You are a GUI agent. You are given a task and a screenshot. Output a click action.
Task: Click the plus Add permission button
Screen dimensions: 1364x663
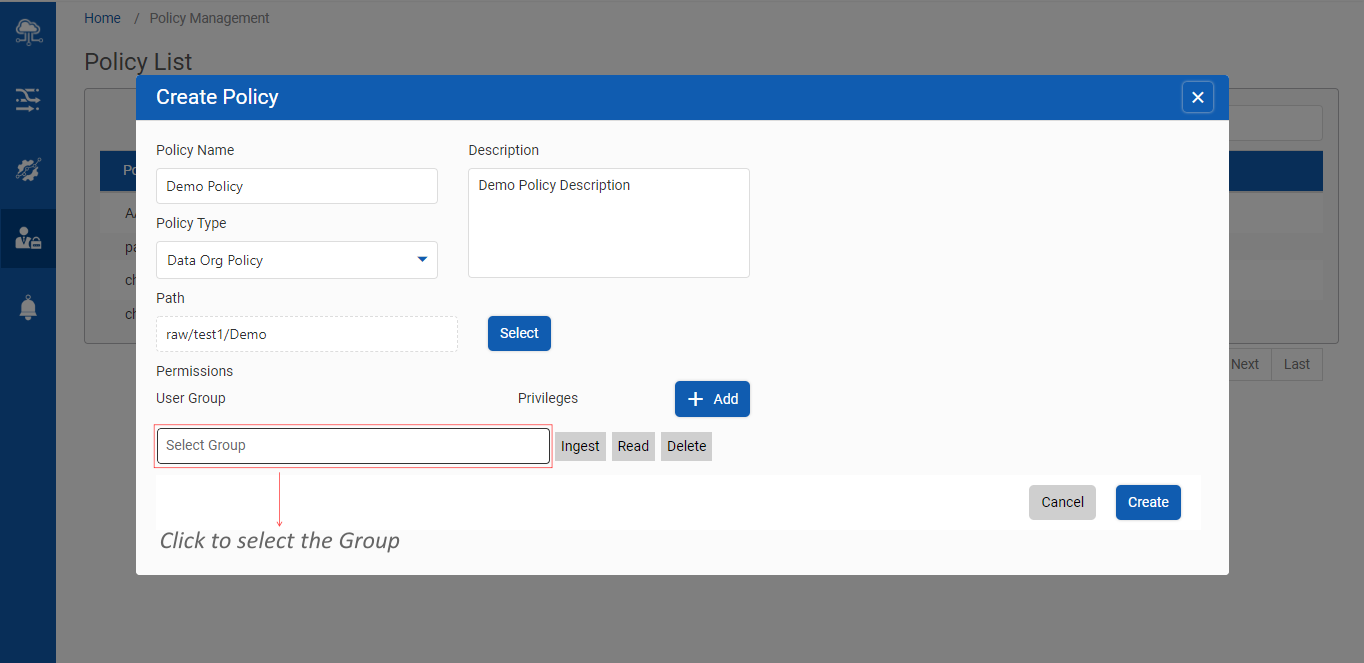[712, 399]
